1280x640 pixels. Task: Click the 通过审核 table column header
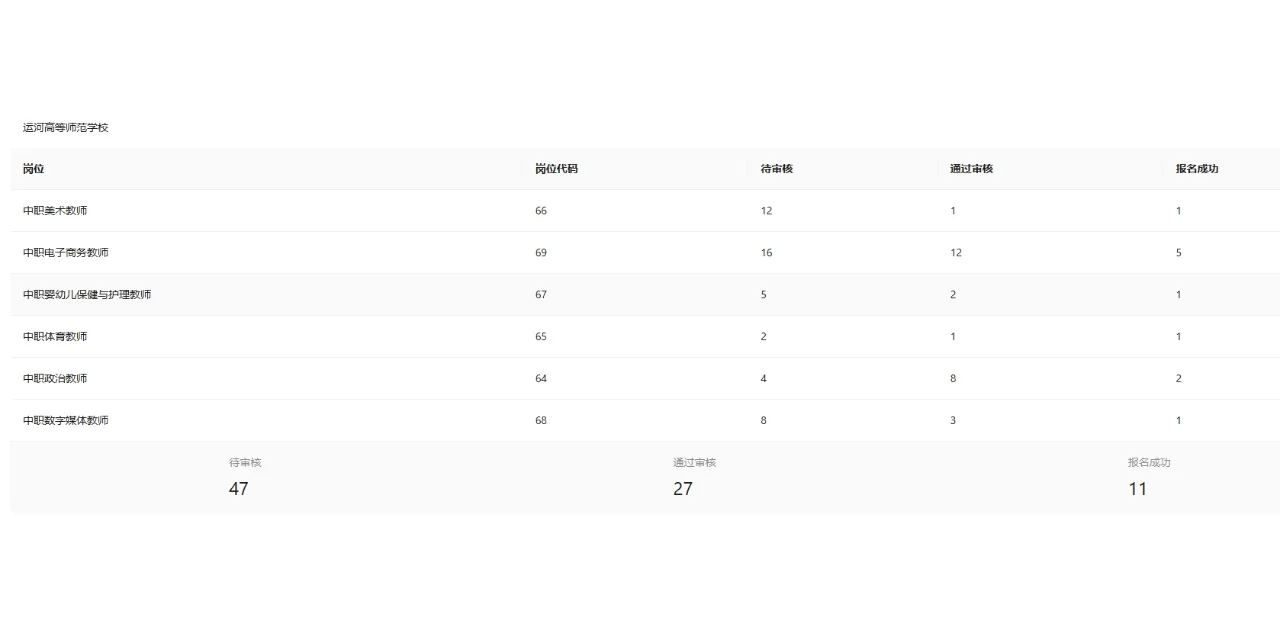[971, 169]
